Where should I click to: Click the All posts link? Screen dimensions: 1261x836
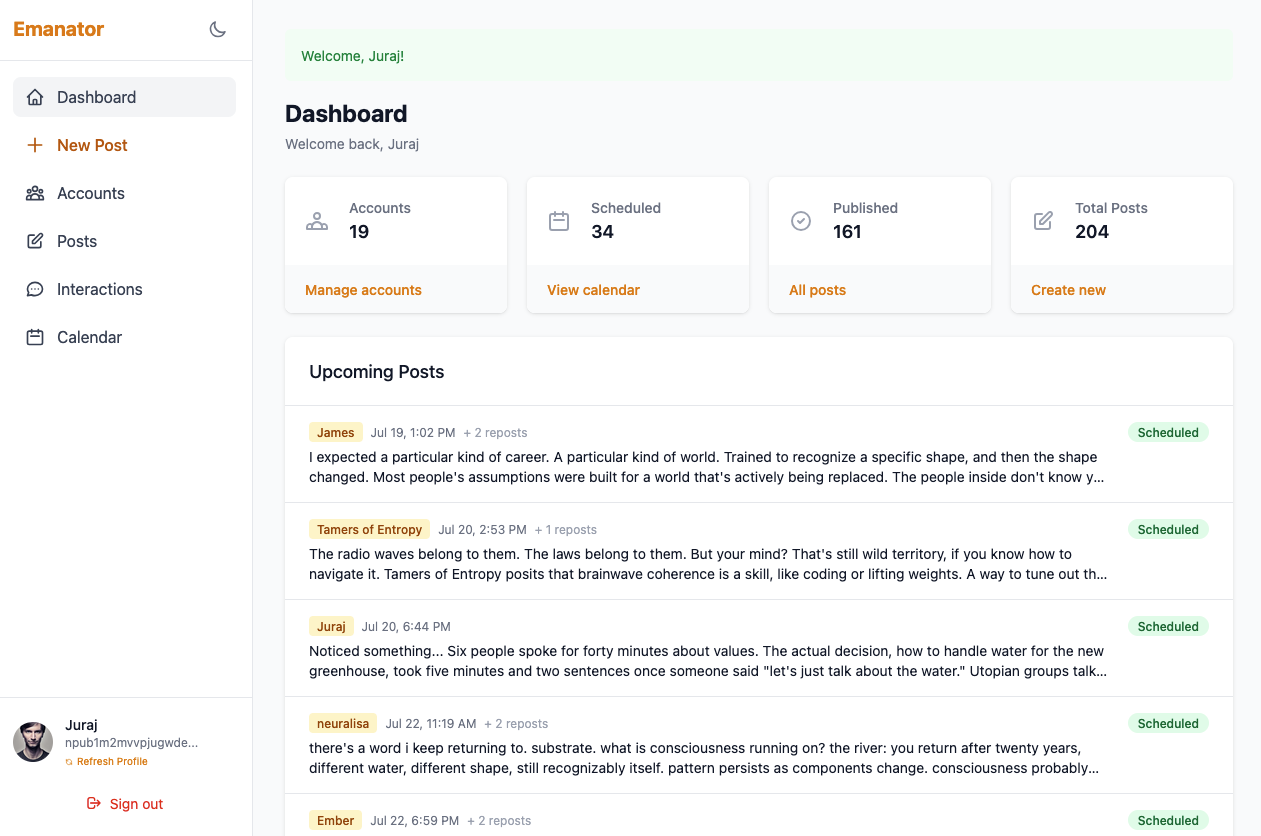pyautogui.click(x=817, y=290)
